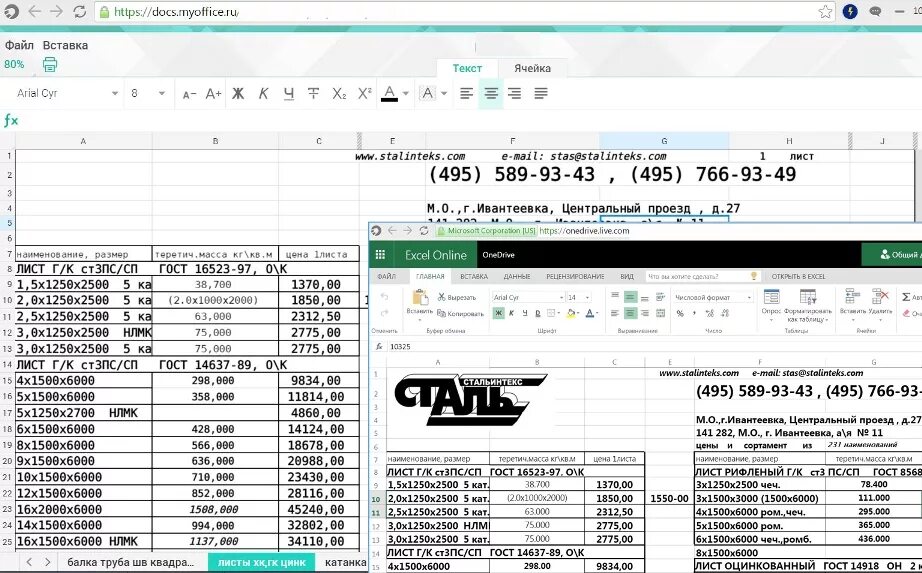922x573 pixels.
Task: Click the text highlight color button in MyOffice
Action: pyautogui.click(x=427, y=94)
